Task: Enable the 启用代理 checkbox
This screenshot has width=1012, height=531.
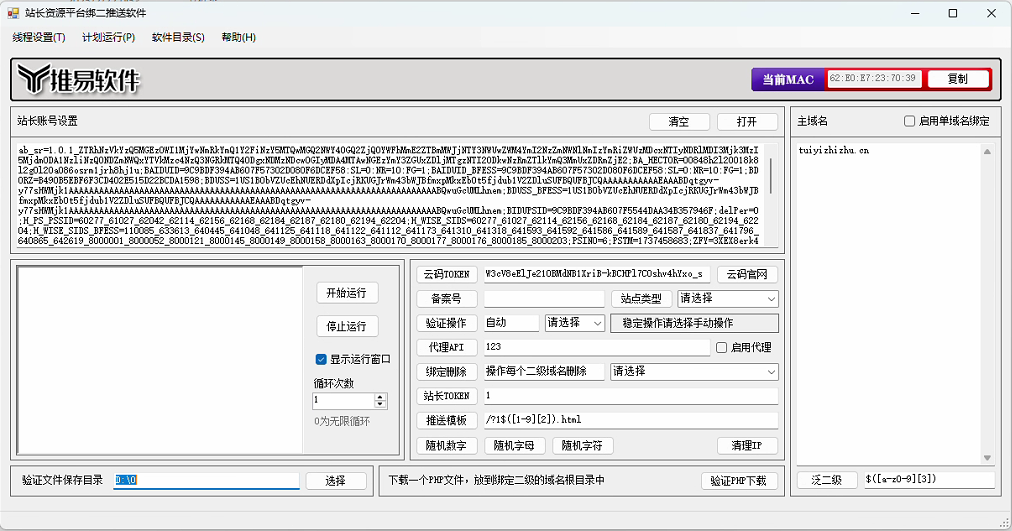Action: coord(722,347)
